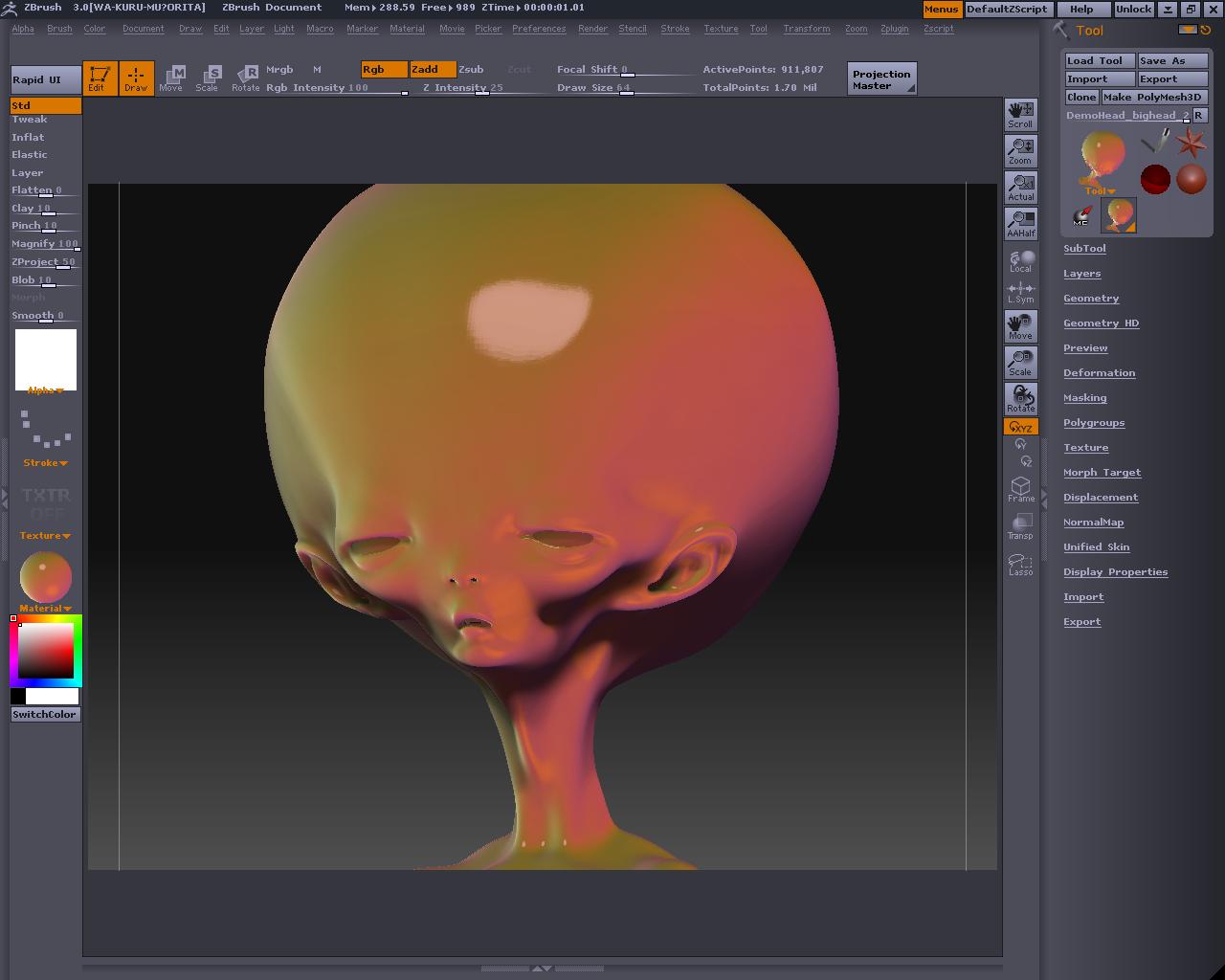Viewport: 1225px width, 980px height.
Task: Toggle Zadd sculpt mode
Action: click(432, 69)
